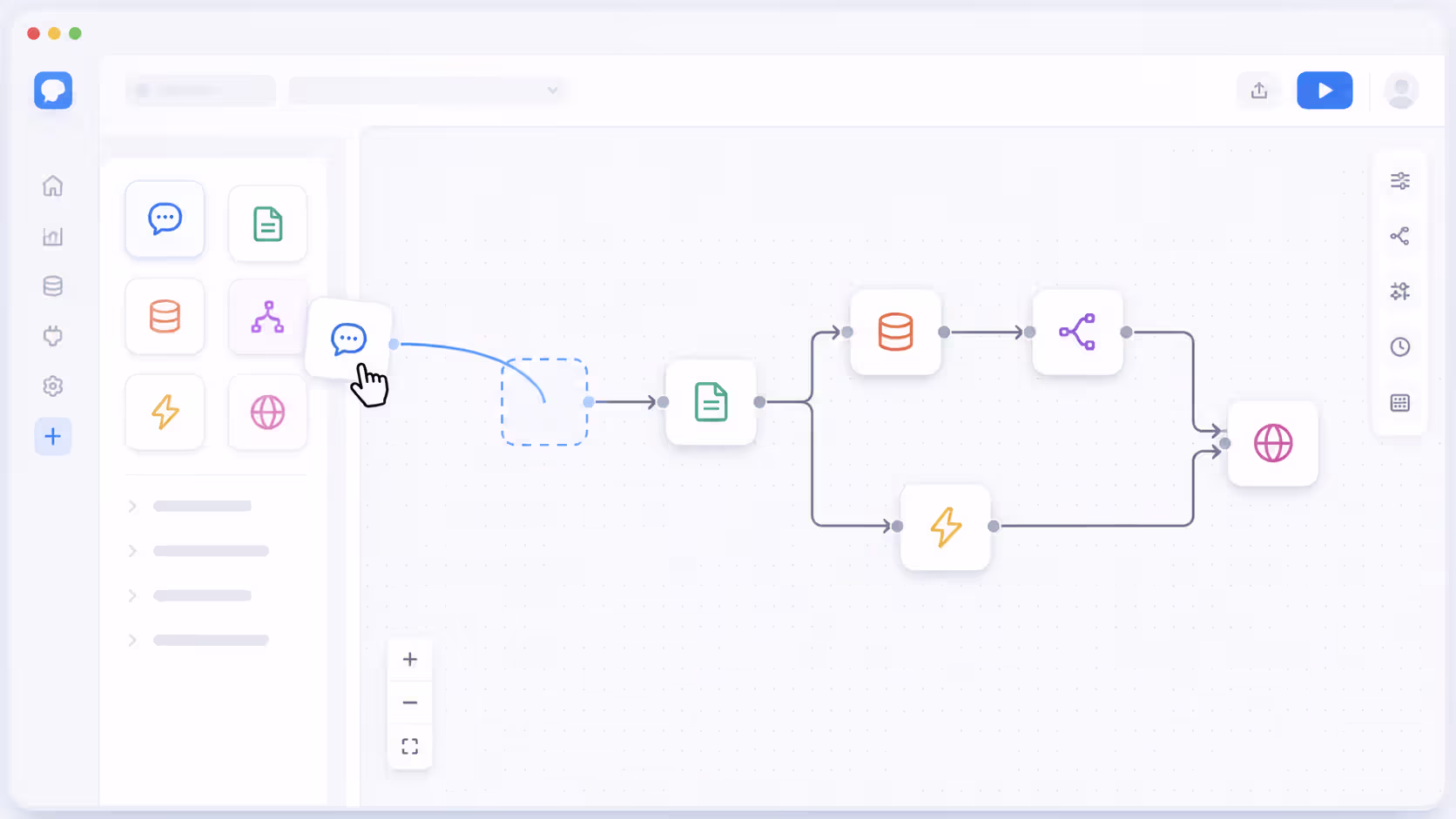
Task: Select the lightning node on canvas
Action: 946,527
